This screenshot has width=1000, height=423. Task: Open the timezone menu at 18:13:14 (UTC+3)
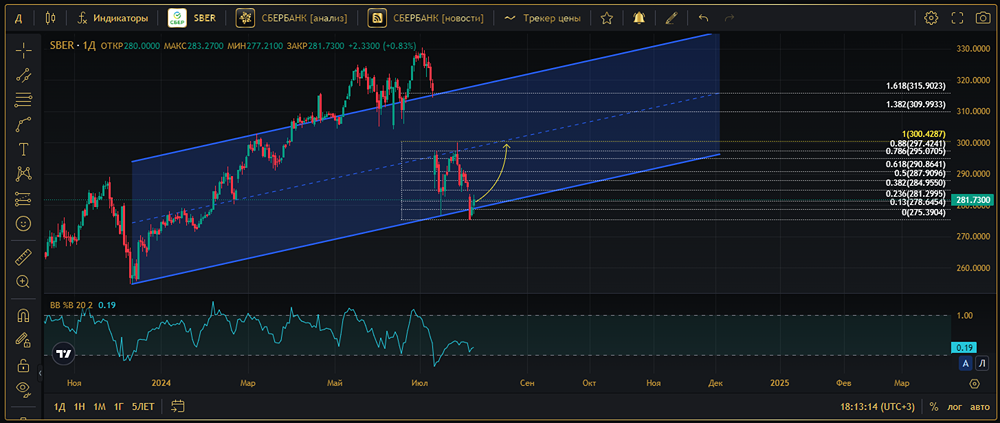pyautogui.click(x=878, y=407)
